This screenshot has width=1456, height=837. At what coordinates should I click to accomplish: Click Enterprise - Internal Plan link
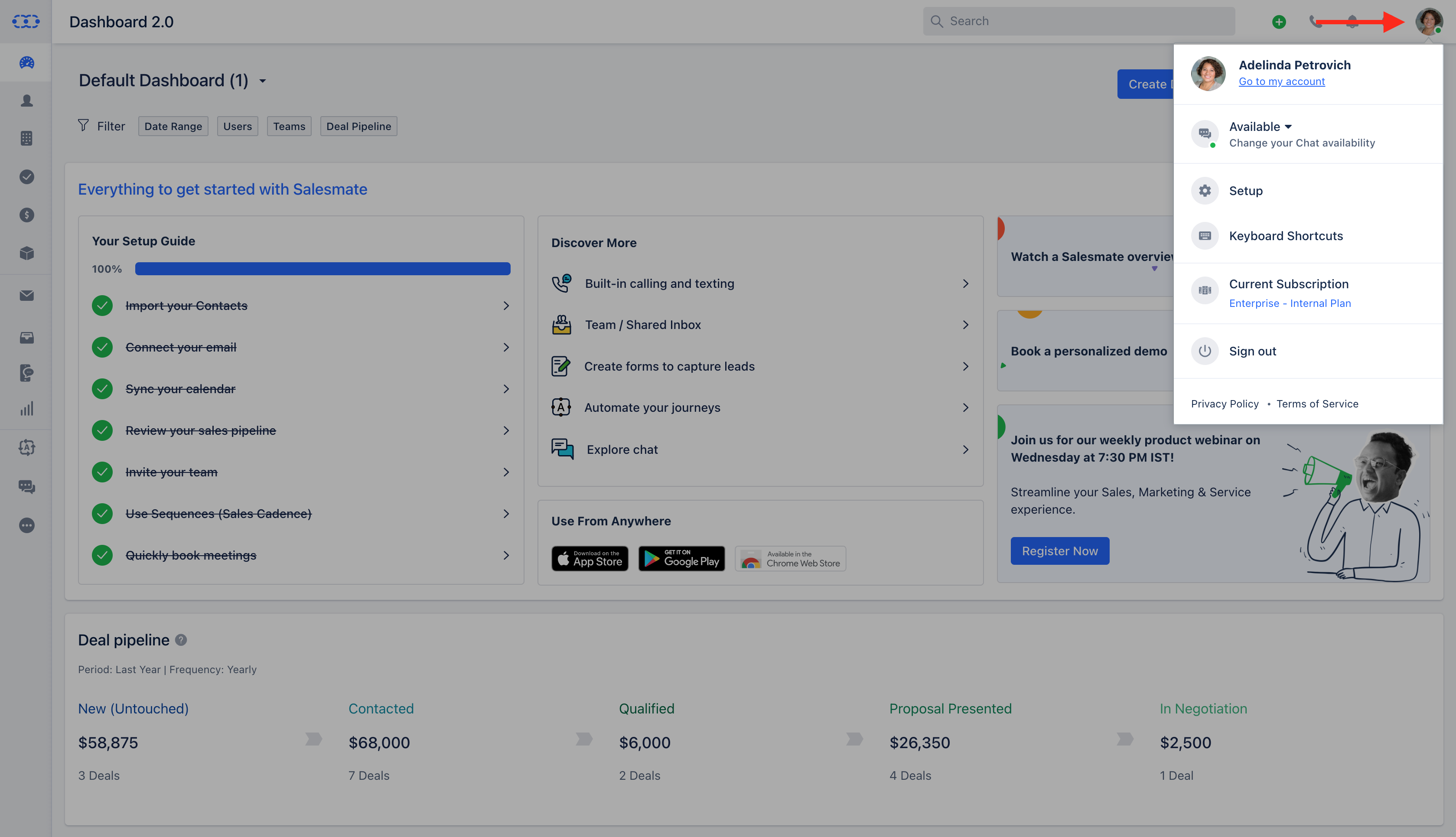point(1290,303)
